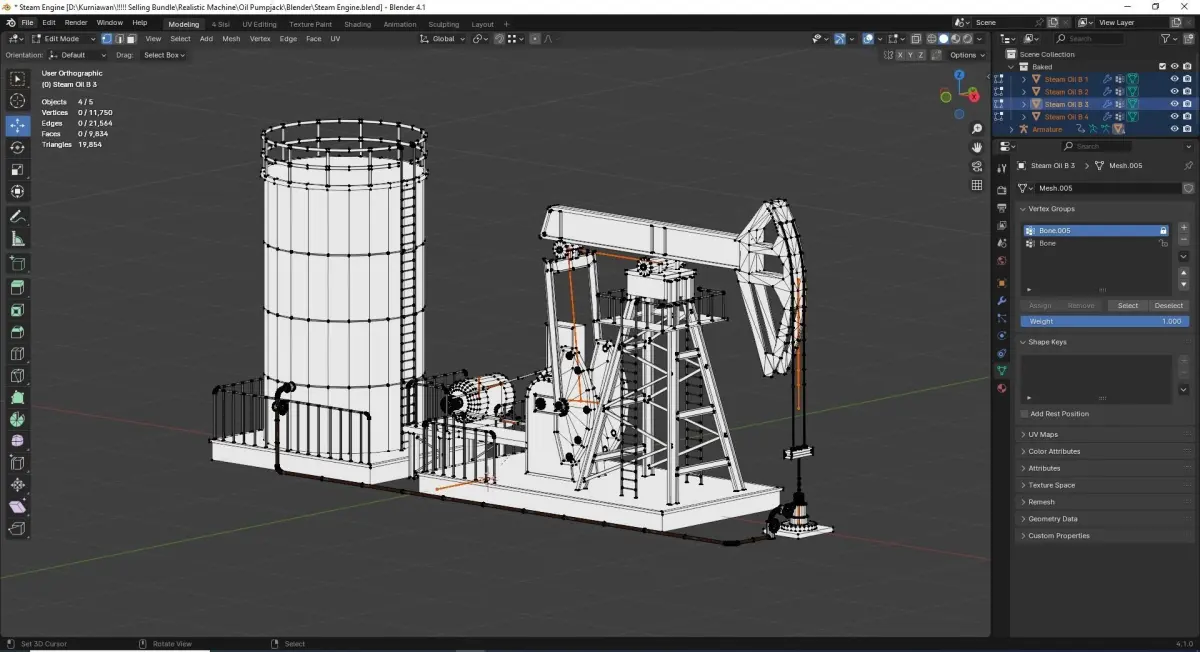Expand the Geometry Data panel

(x=1052, y=519)
